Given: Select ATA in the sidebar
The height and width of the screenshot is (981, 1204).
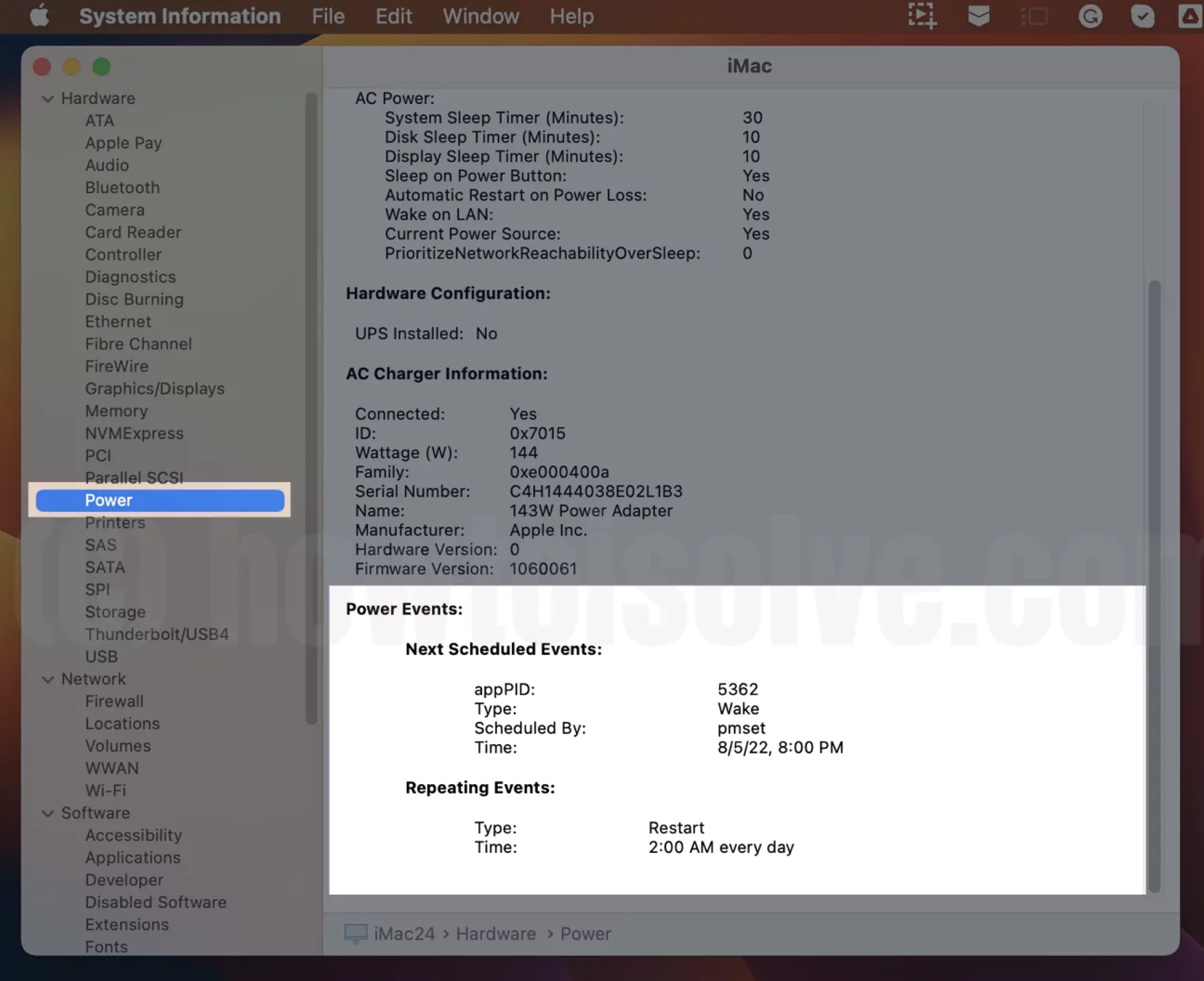Looking at the screenshot, I should coord(99,120).
